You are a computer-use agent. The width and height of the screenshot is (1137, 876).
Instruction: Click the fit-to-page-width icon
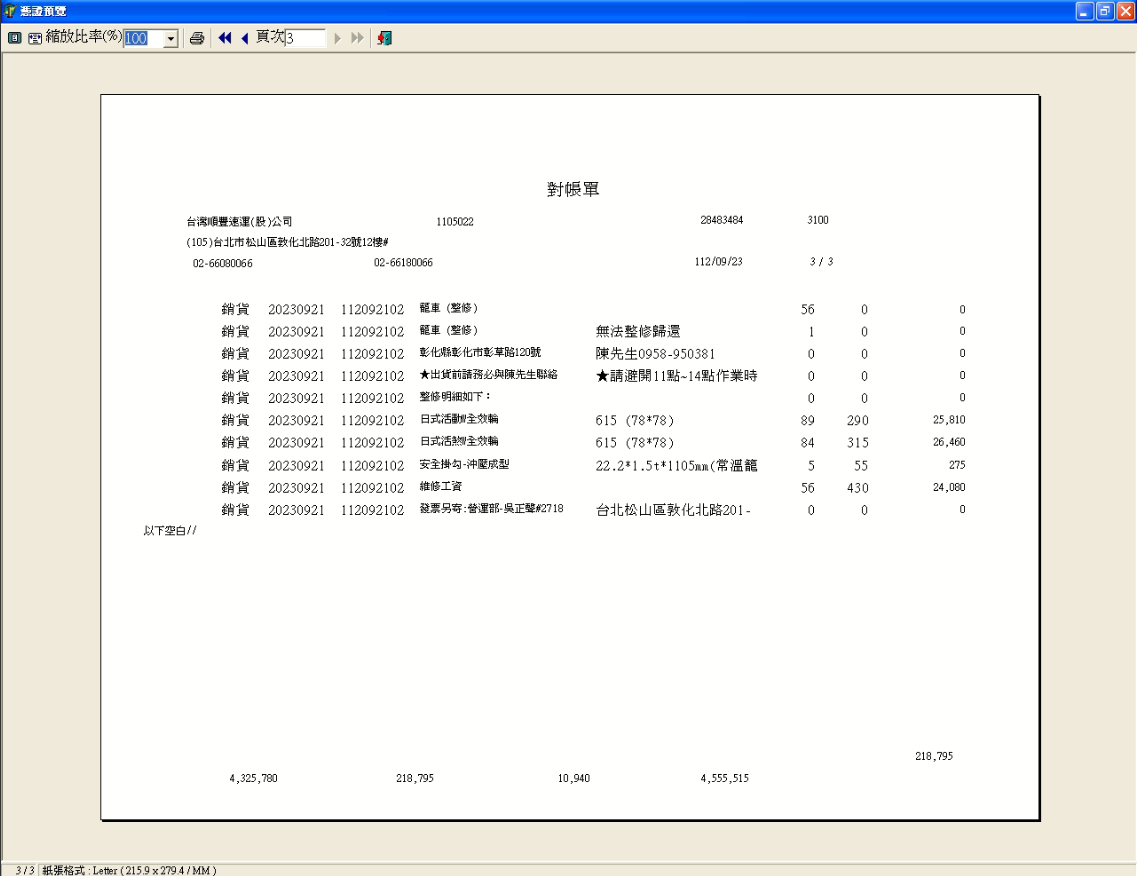click(x=33, y=38)
